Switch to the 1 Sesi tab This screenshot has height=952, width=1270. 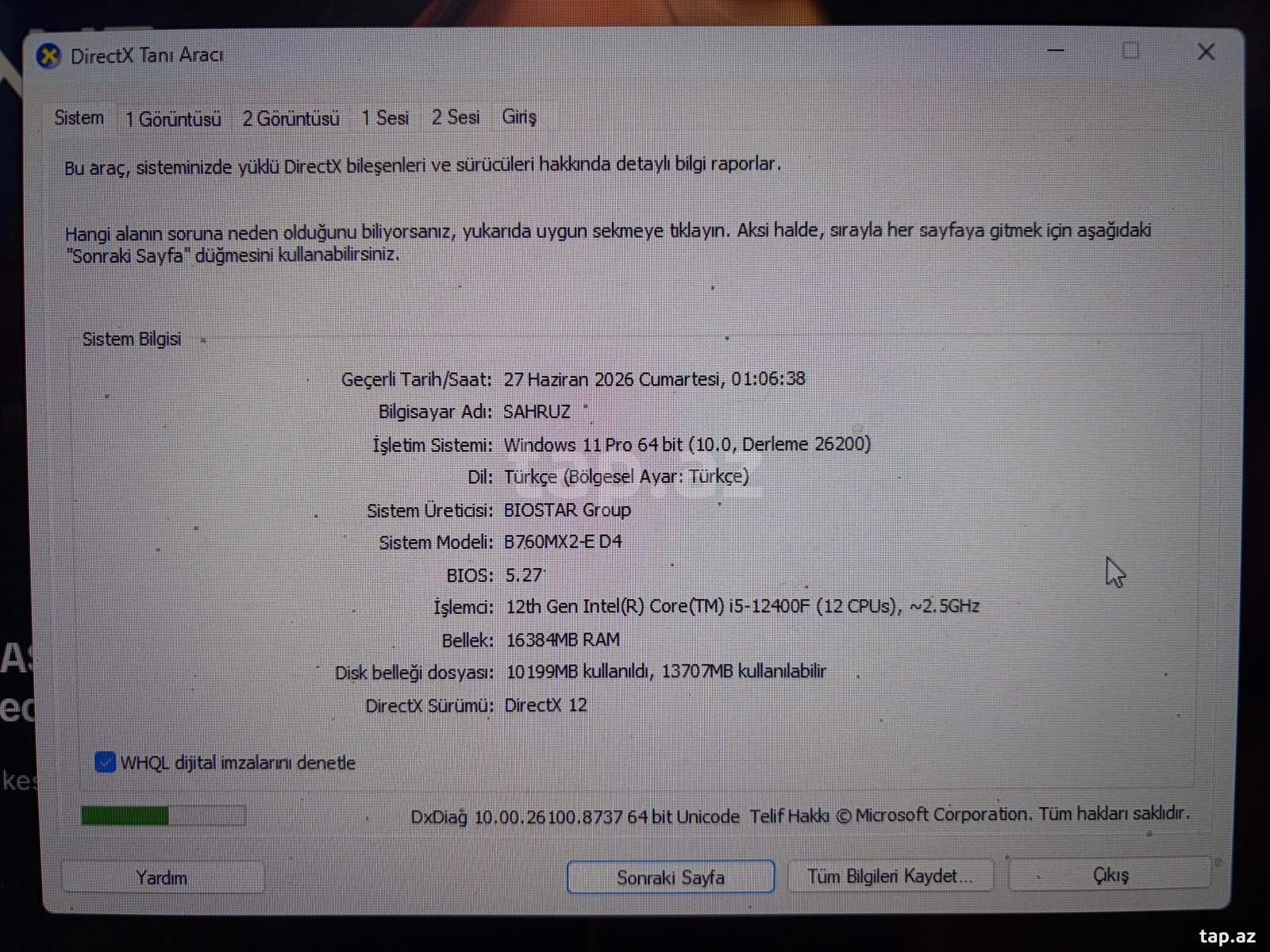pyautogui.click(x=385, y=118)
